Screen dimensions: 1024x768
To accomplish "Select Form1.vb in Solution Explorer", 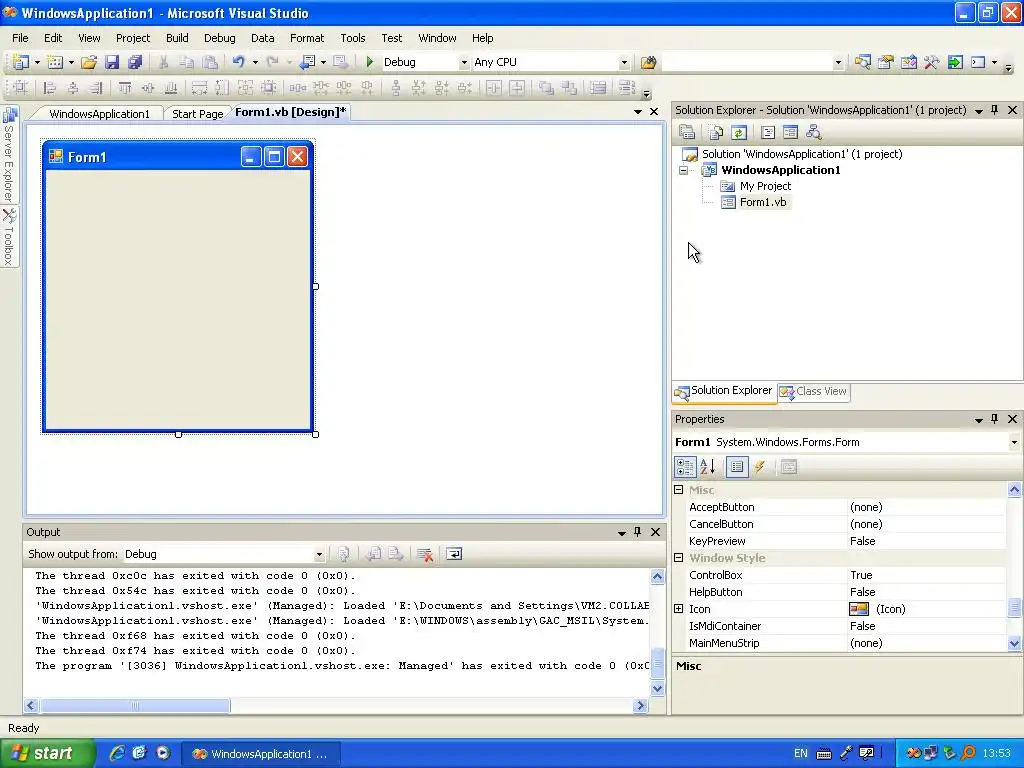I will coord(762,202).
